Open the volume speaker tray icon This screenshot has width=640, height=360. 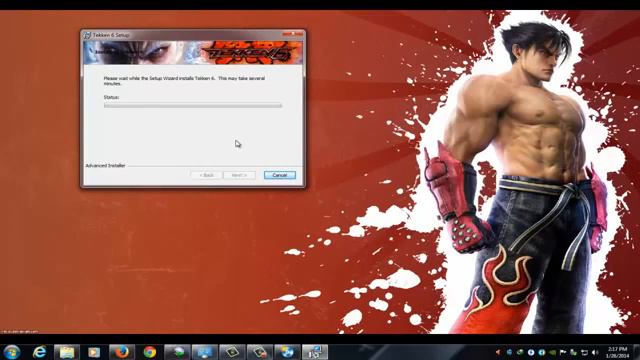coord(595,352)
